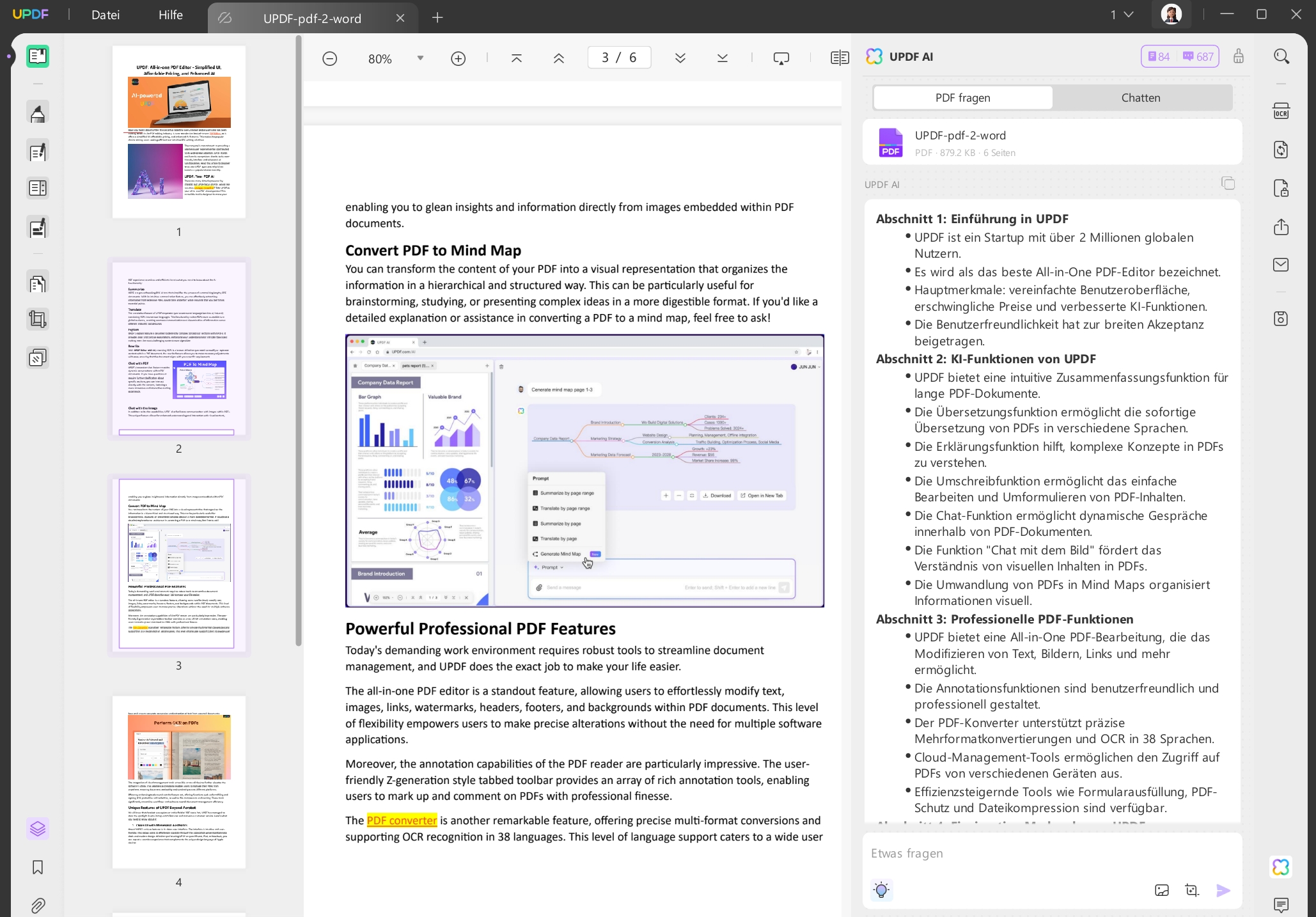Clear AI chat with broom icon
Screen dimensions: 1316x917
tap(1239, 56)
